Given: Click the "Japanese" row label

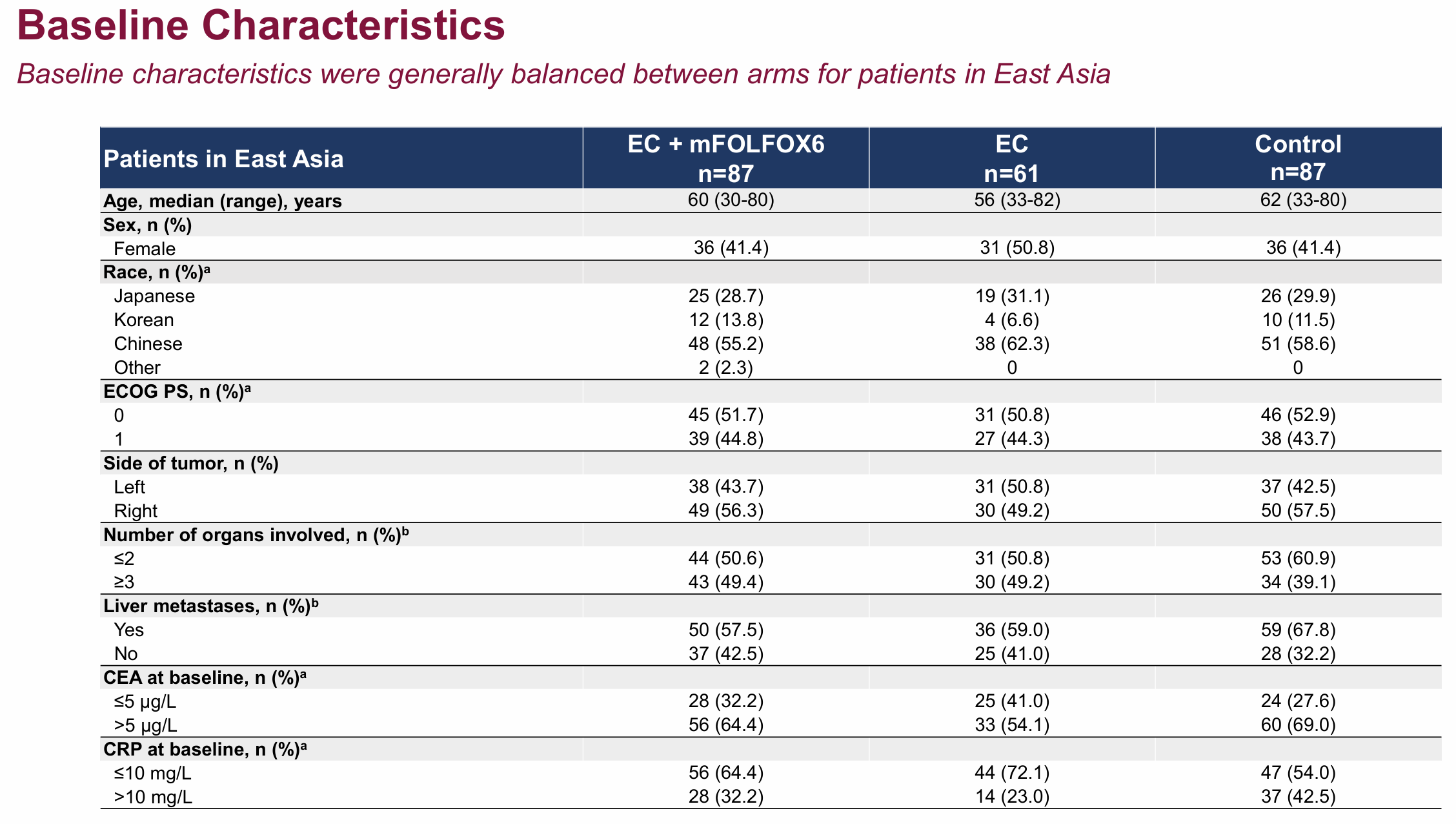Looking at the screenshot, I should [x=154, y=296].
